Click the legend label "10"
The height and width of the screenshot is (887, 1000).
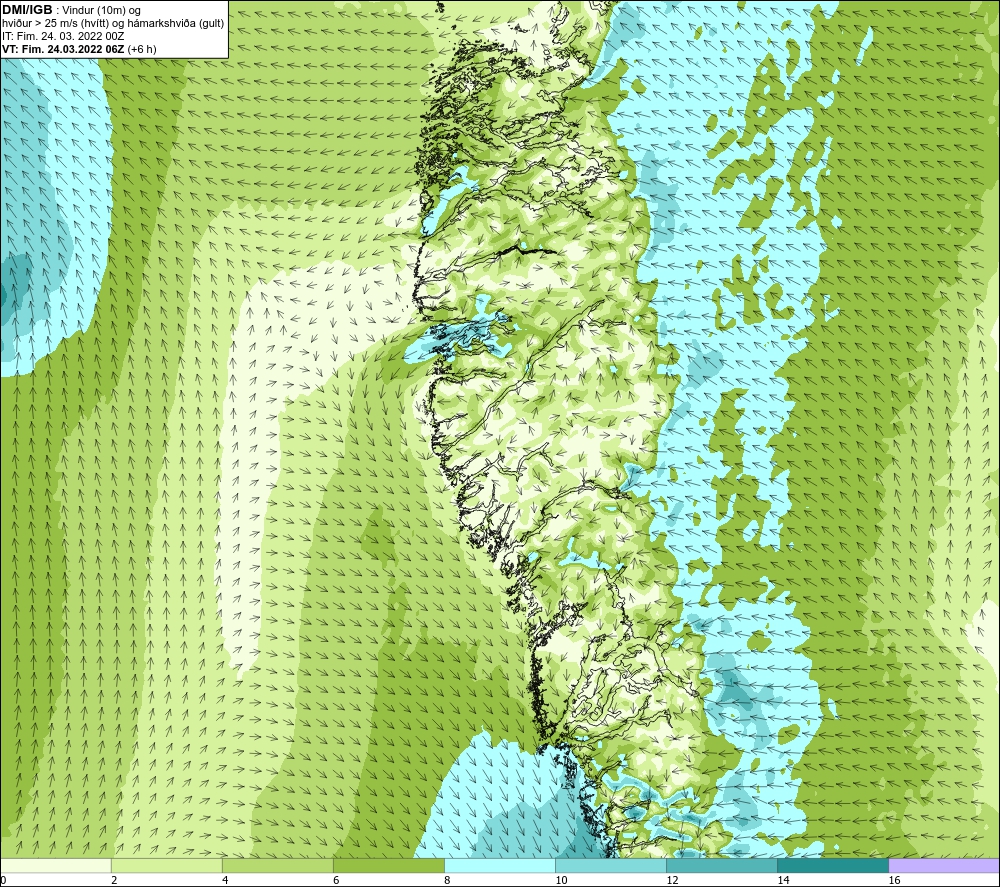coord(561,881)
